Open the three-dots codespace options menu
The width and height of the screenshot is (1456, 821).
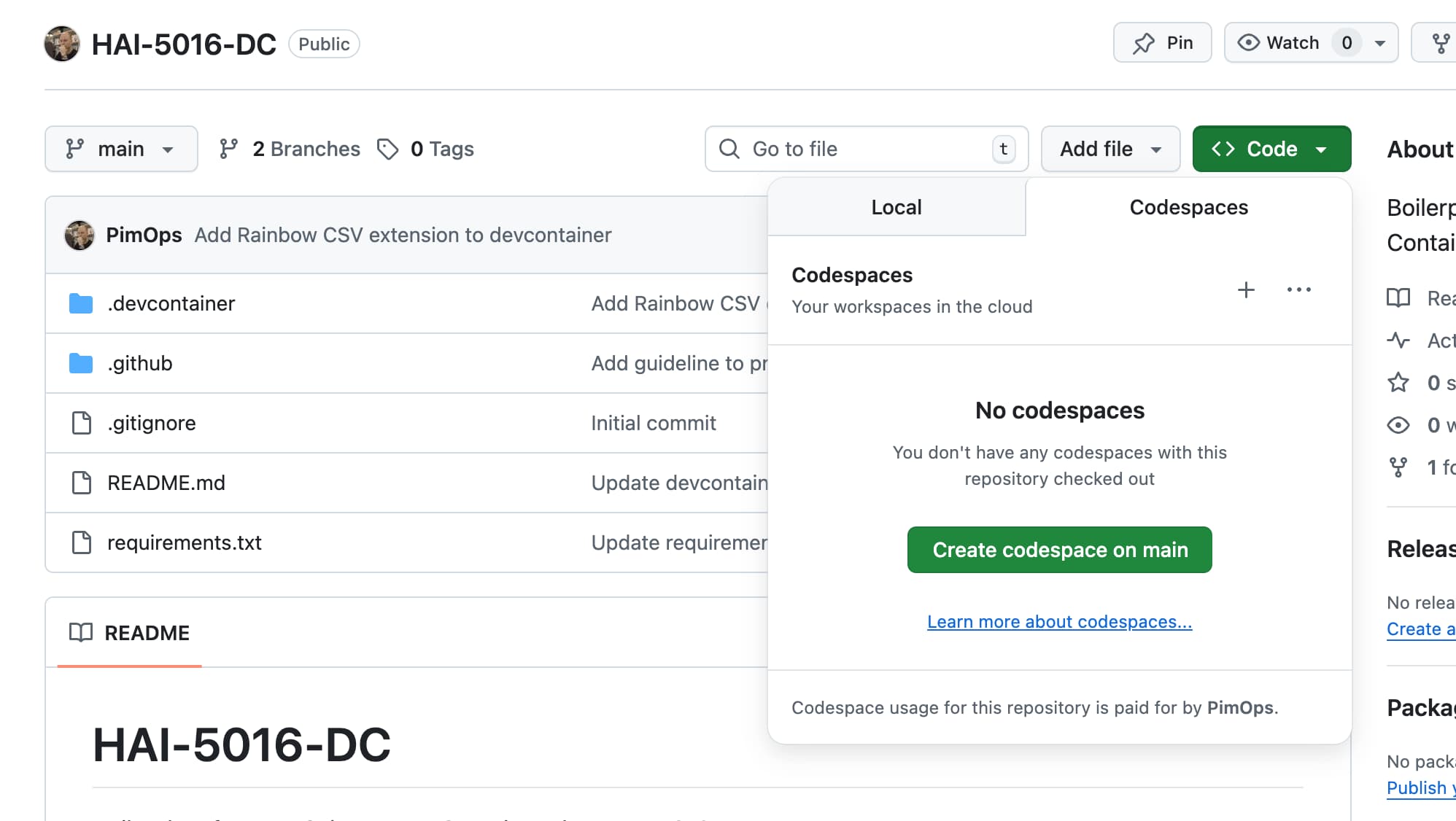[x=1298, y=289]
